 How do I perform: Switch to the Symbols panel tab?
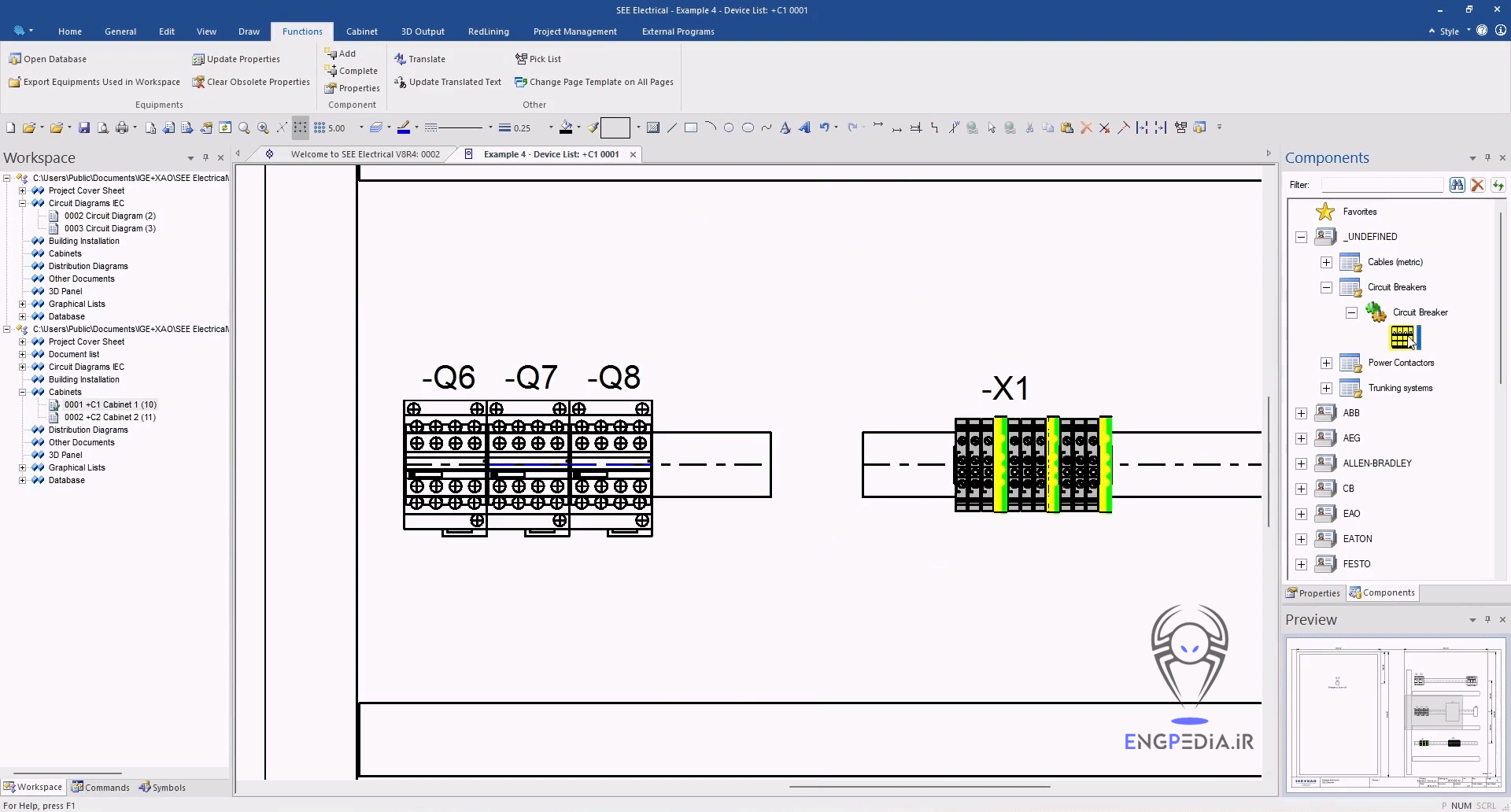(x=162, y=787)
